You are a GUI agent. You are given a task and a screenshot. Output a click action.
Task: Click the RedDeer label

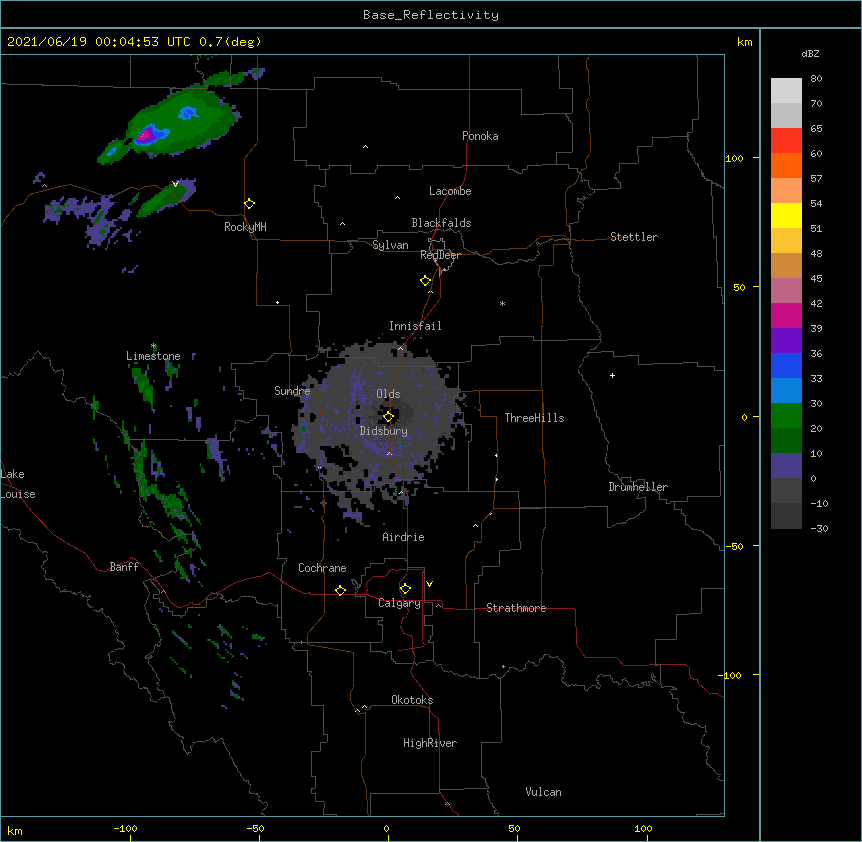tap(440, 255)
